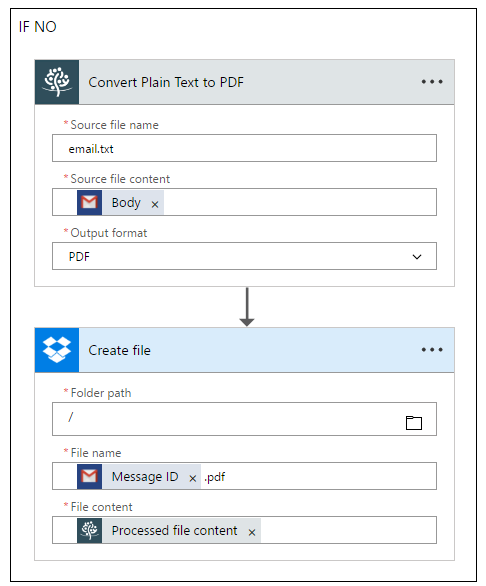Remove the Message ID token from File name

click(x=193, y=478)
